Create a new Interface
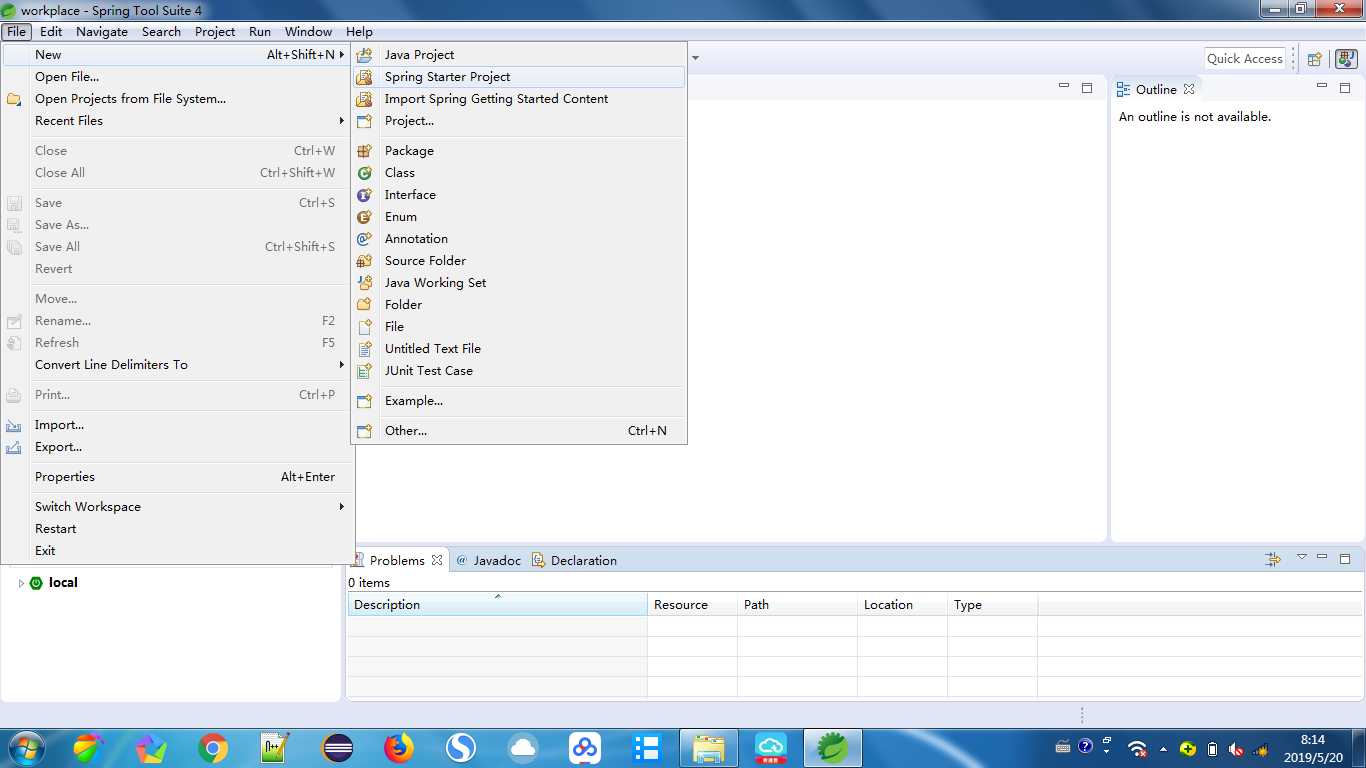Image resolution: width=1366 pixels, height=768 pixels. coord(519,195)
